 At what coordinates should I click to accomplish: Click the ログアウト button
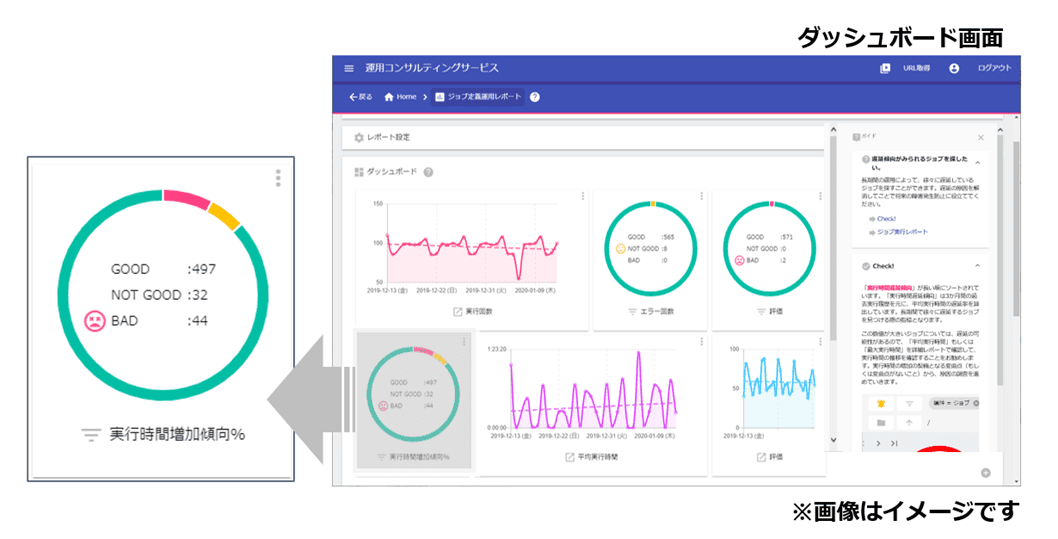[x=993, y=68]
